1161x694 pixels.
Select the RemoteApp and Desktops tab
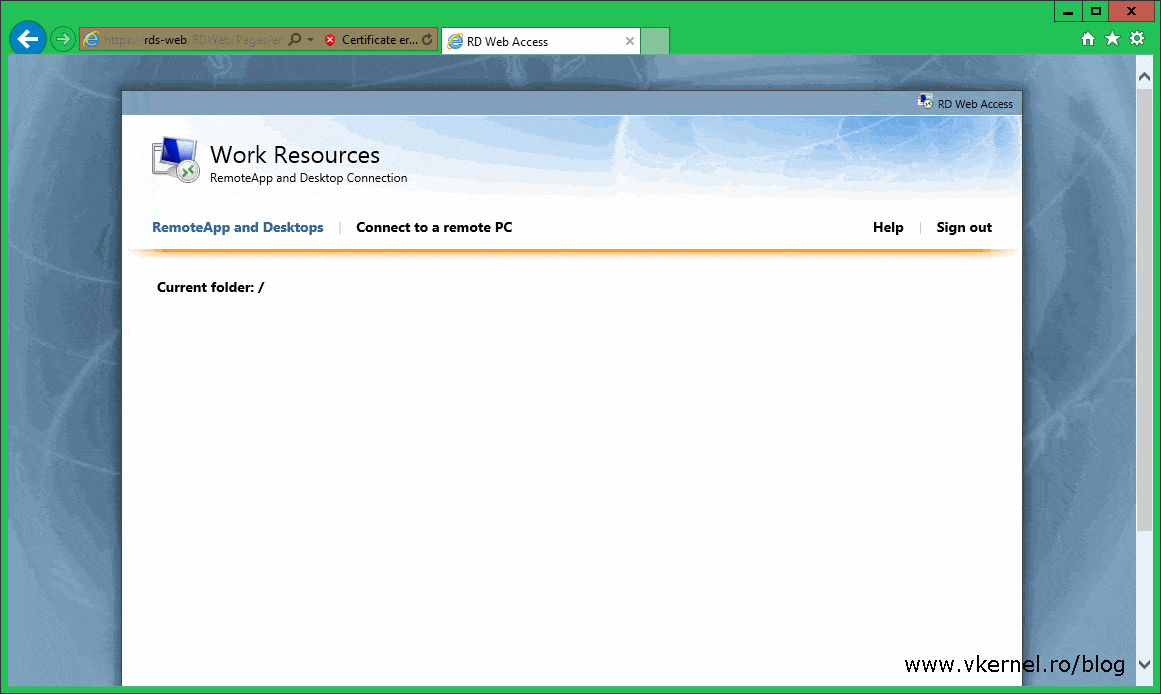tap(237, 227)
